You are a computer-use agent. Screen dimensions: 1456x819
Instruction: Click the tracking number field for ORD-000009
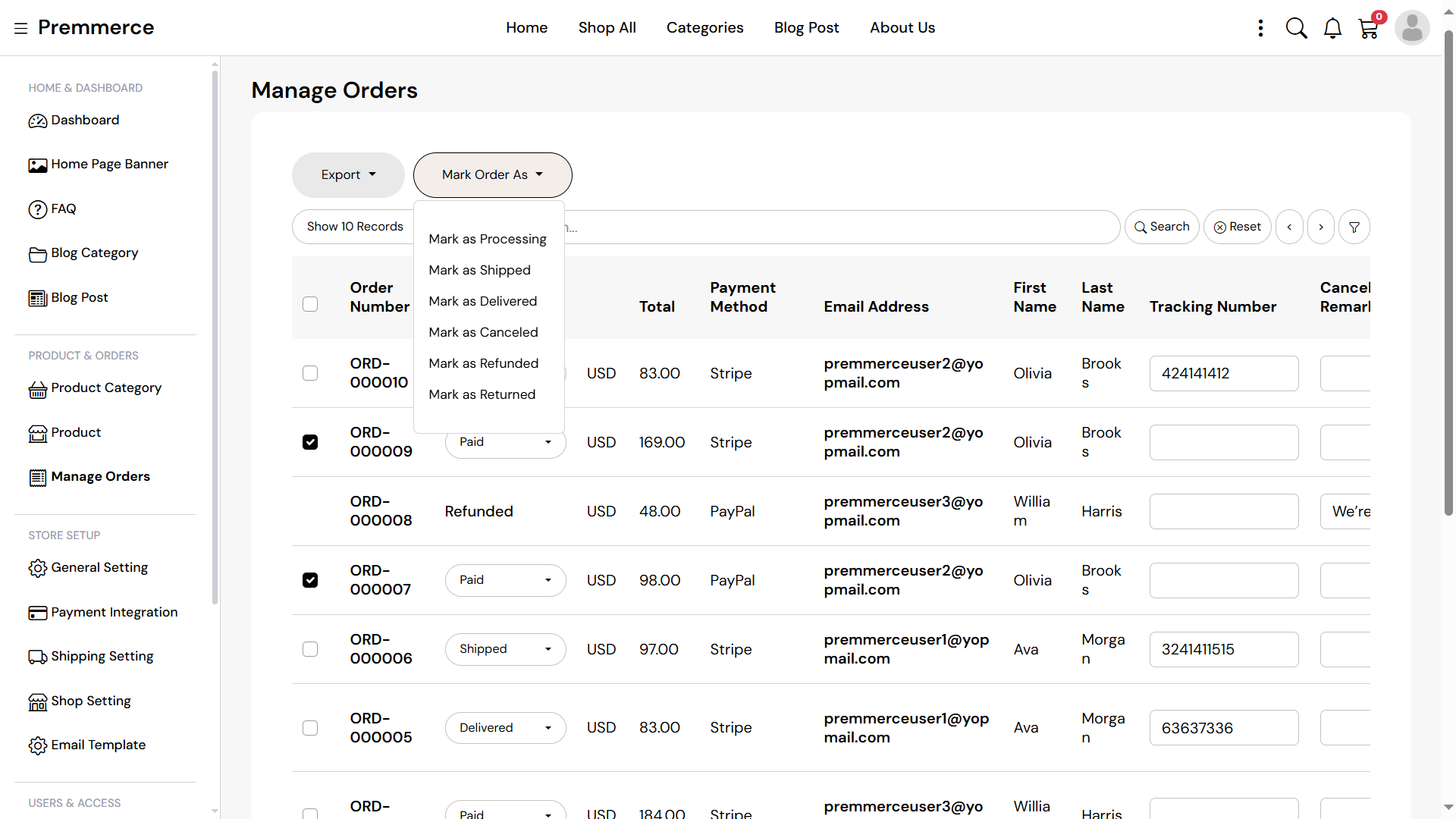(x=1223, y=442)
